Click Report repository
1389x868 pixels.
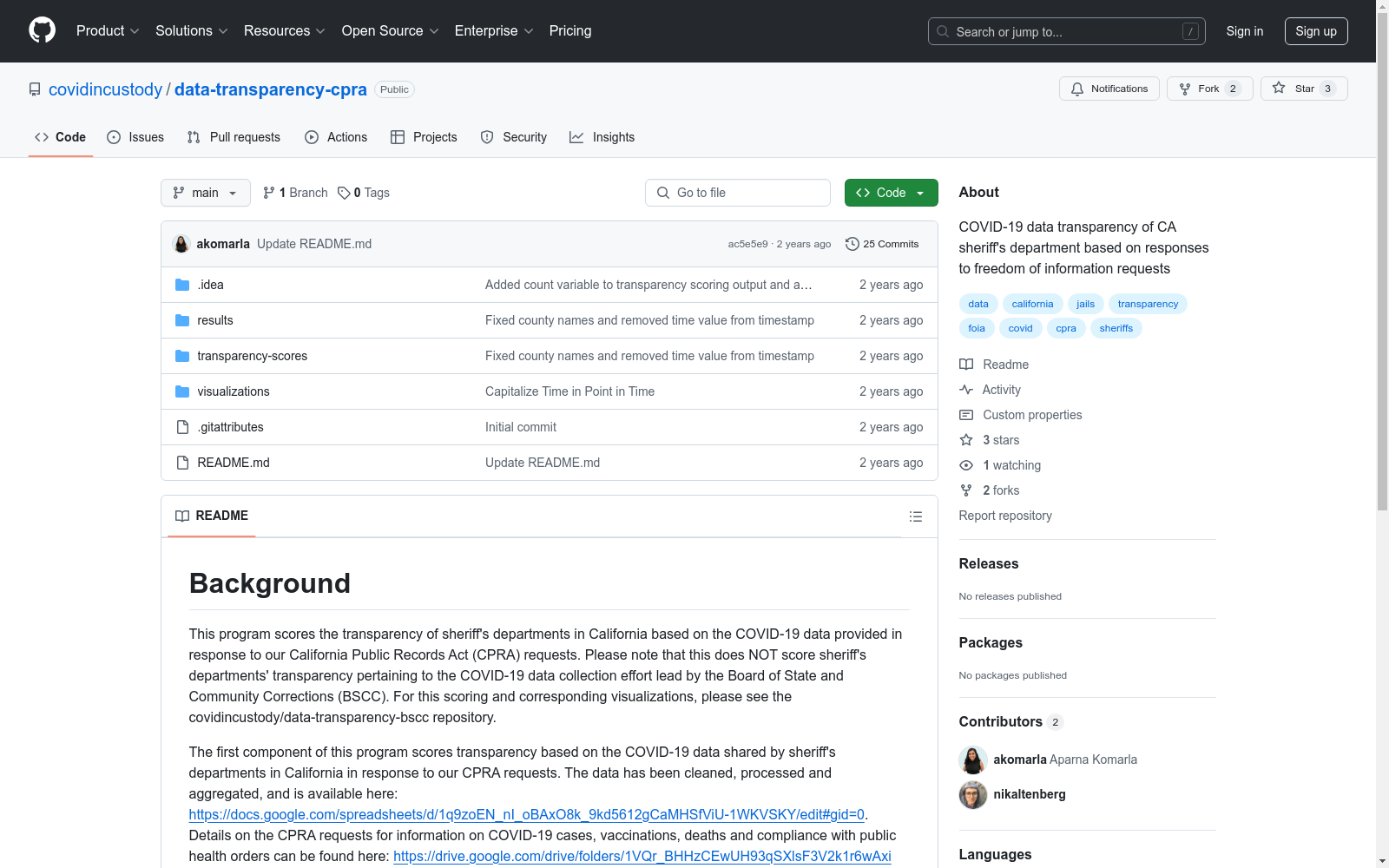click(x=1005, y=516)
